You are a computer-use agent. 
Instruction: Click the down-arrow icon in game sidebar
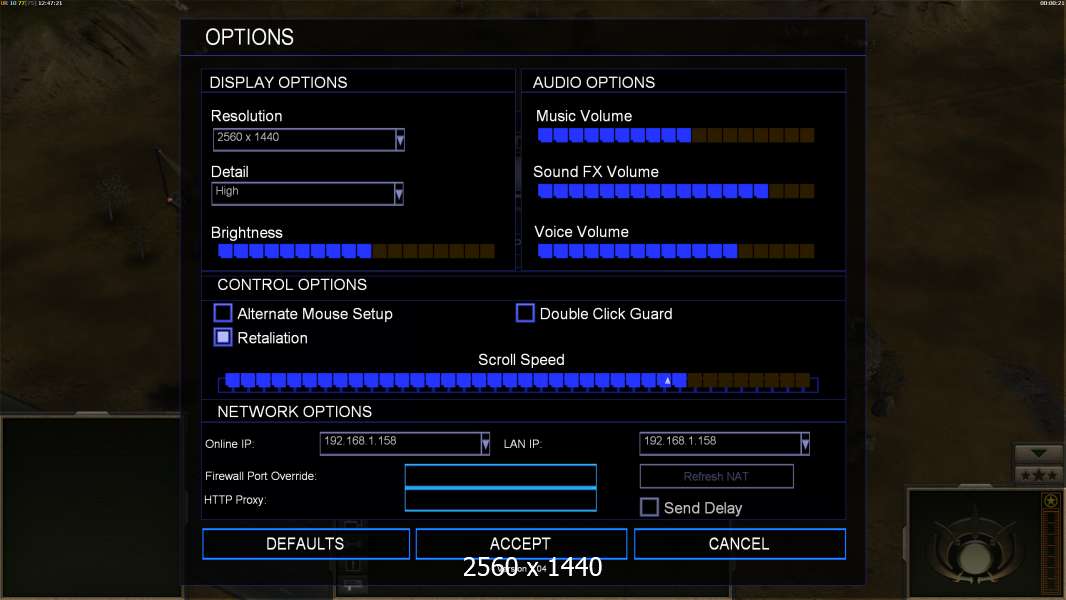click(x=1038, y=453)
